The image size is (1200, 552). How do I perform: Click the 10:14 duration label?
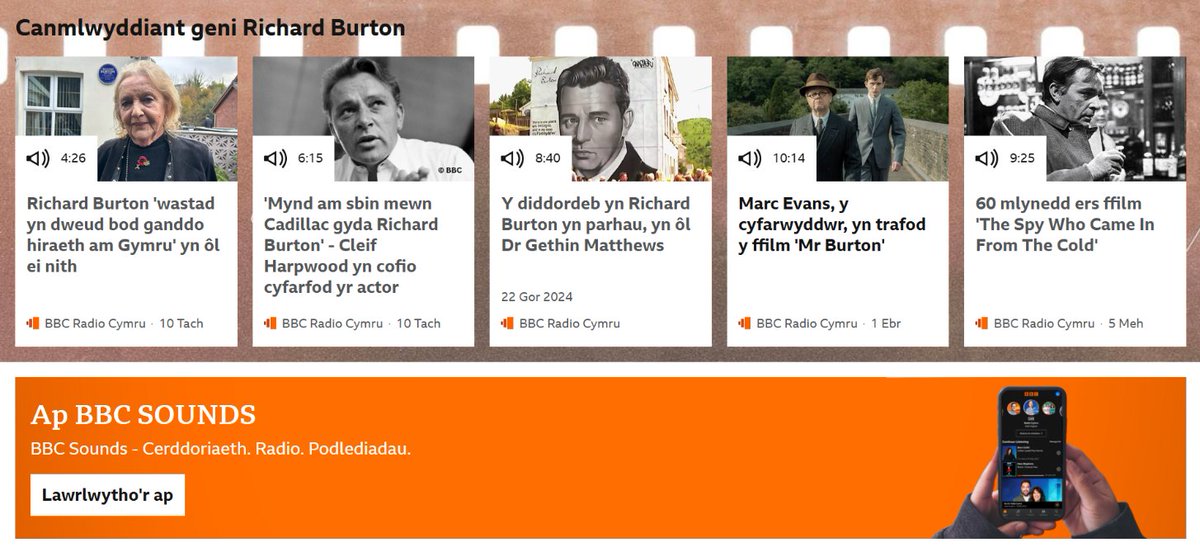click(789, 158)
